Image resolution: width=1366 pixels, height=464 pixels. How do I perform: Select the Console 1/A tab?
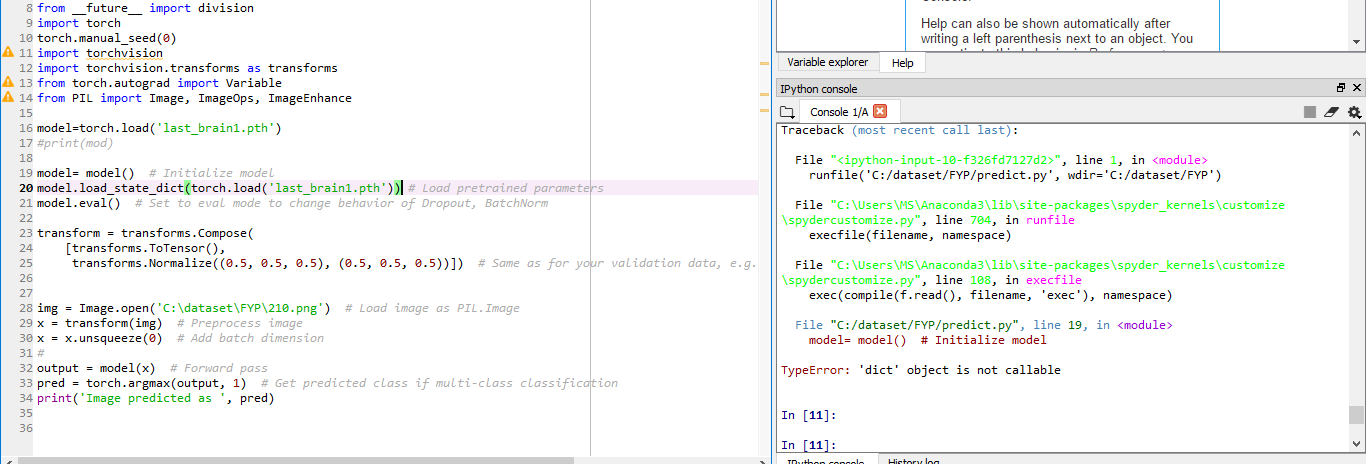840,112
